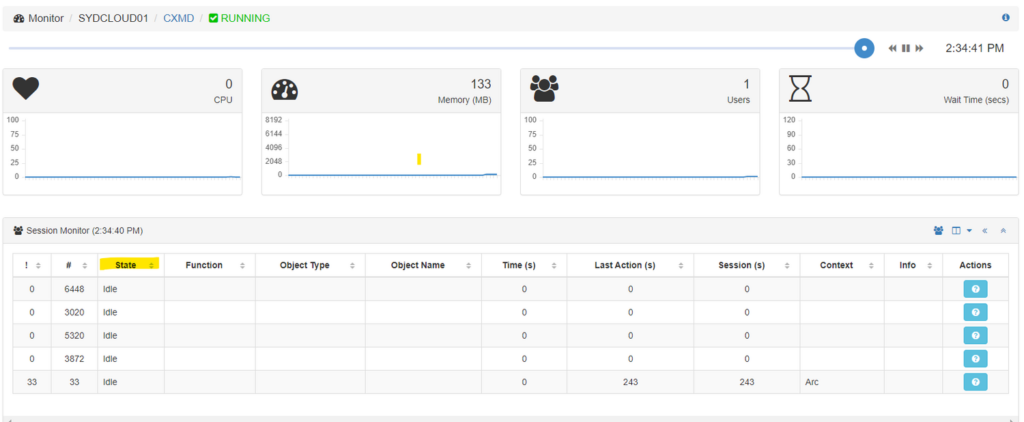The height and width of the screenshot is (422, 1024).
Task: Open info action for session 33
Action: (x=975, y=382)
